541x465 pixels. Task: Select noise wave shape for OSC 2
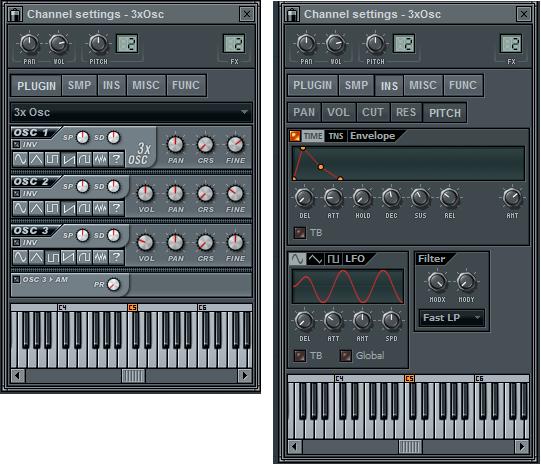pyautogui.click(x=100, y=208)
